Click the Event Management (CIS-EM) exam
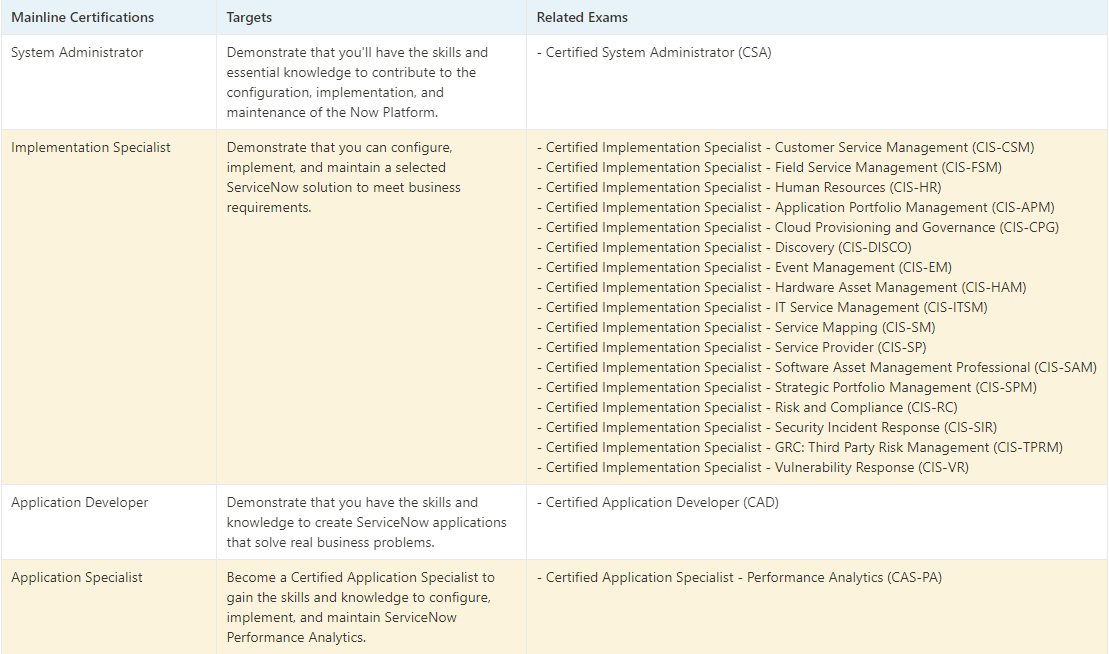 pyautogui.click(x=745, y=267)
